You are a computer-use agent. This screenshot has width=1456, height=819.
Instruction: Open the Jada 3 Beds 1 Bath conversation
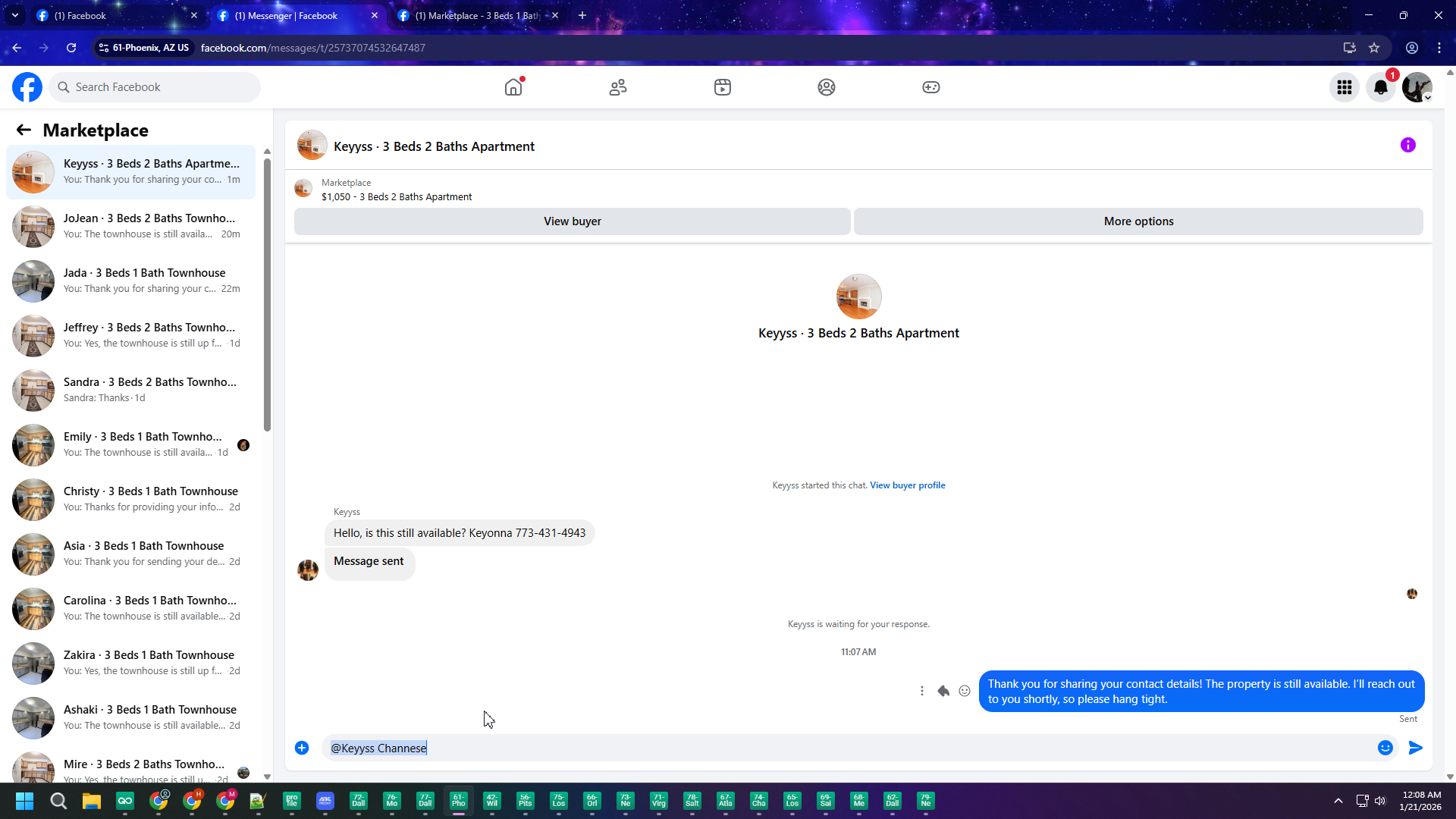130,281
